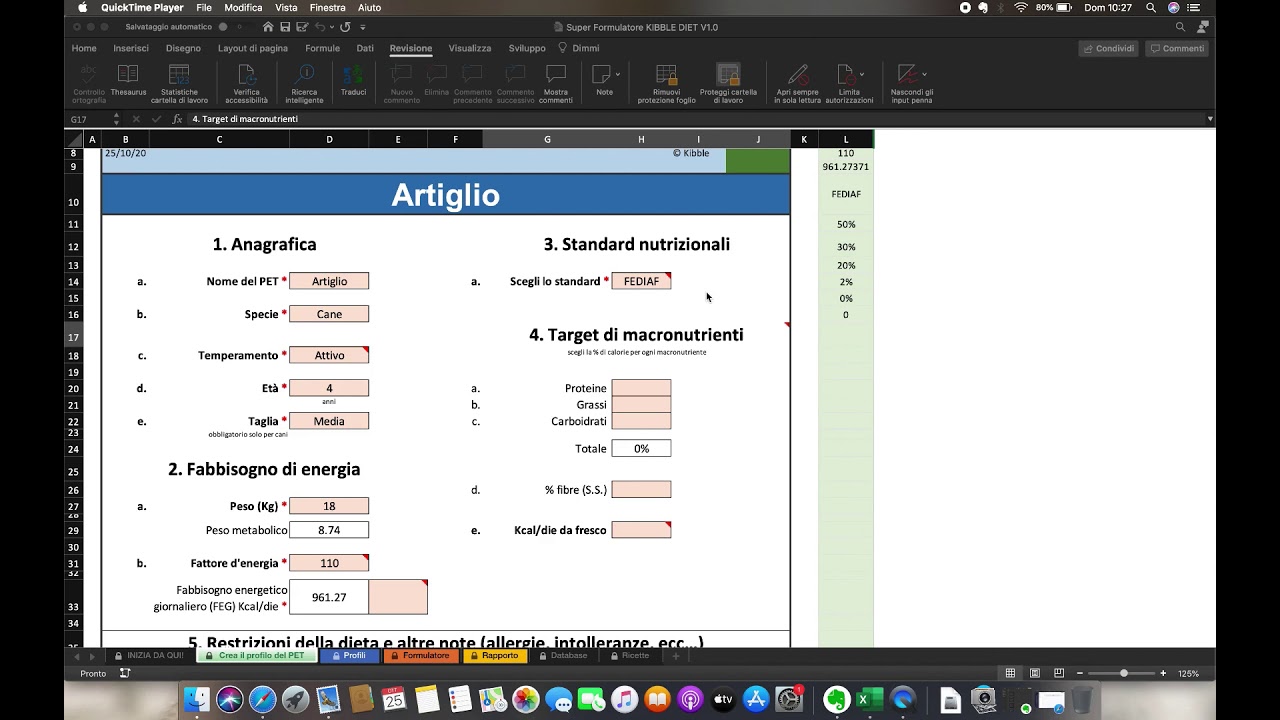Screen dimensions: 1280x720
Task: Switch to the Formulatore sheet tab
Action: (x=420, y=656)
